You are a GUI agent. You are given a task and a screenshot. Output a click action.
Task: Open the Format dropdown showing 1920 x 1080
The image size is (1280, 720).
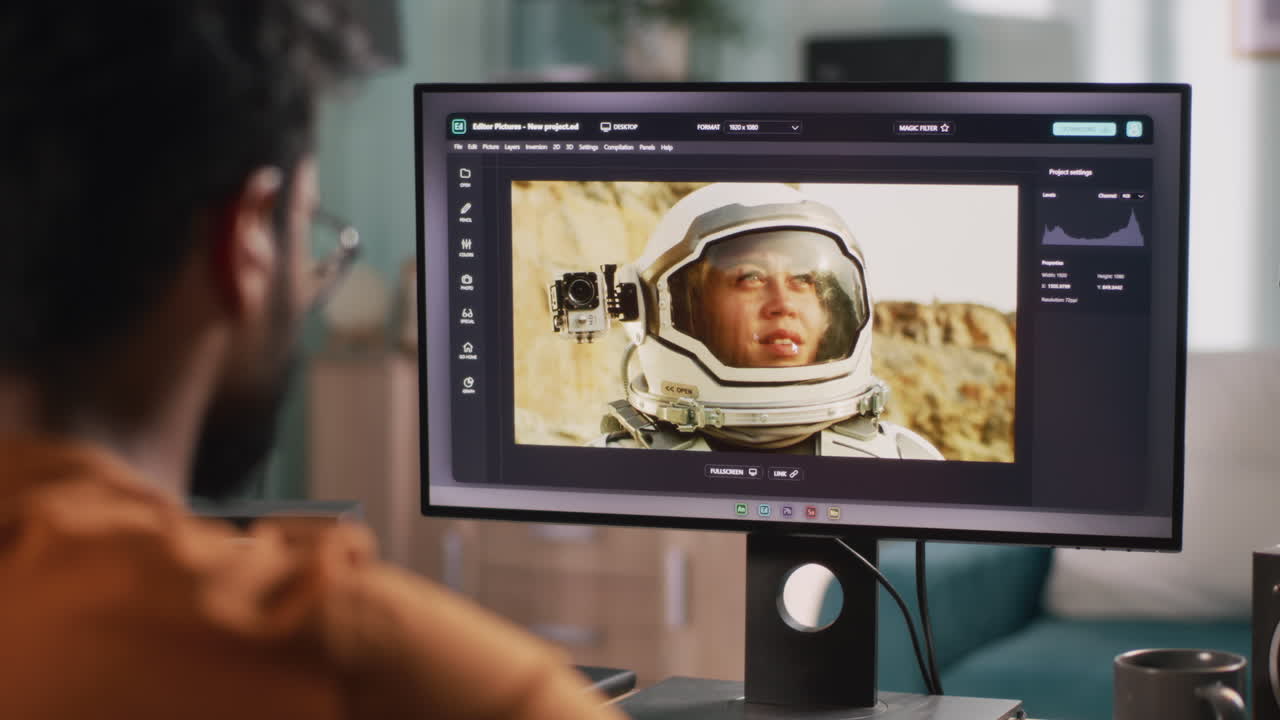760,129
